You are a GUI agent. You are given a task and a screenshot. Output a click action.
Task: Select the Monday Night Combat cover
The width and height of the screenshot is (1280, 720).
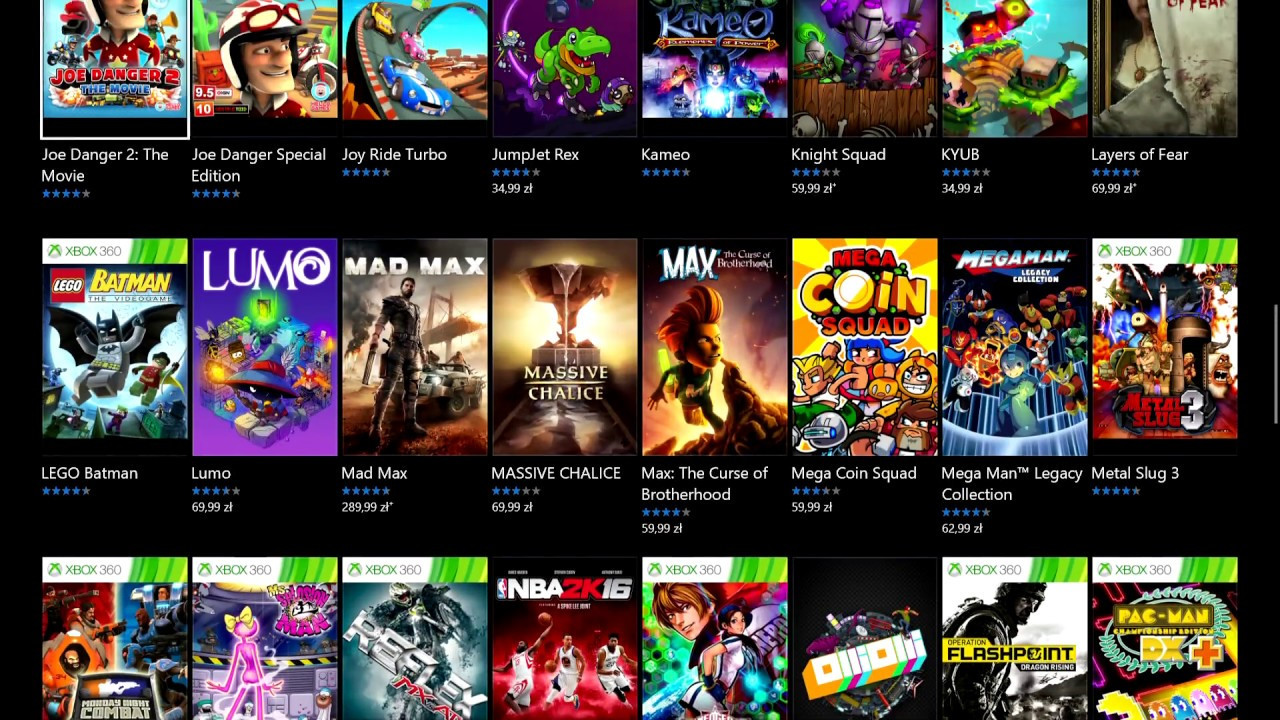(x=115, y=639)
